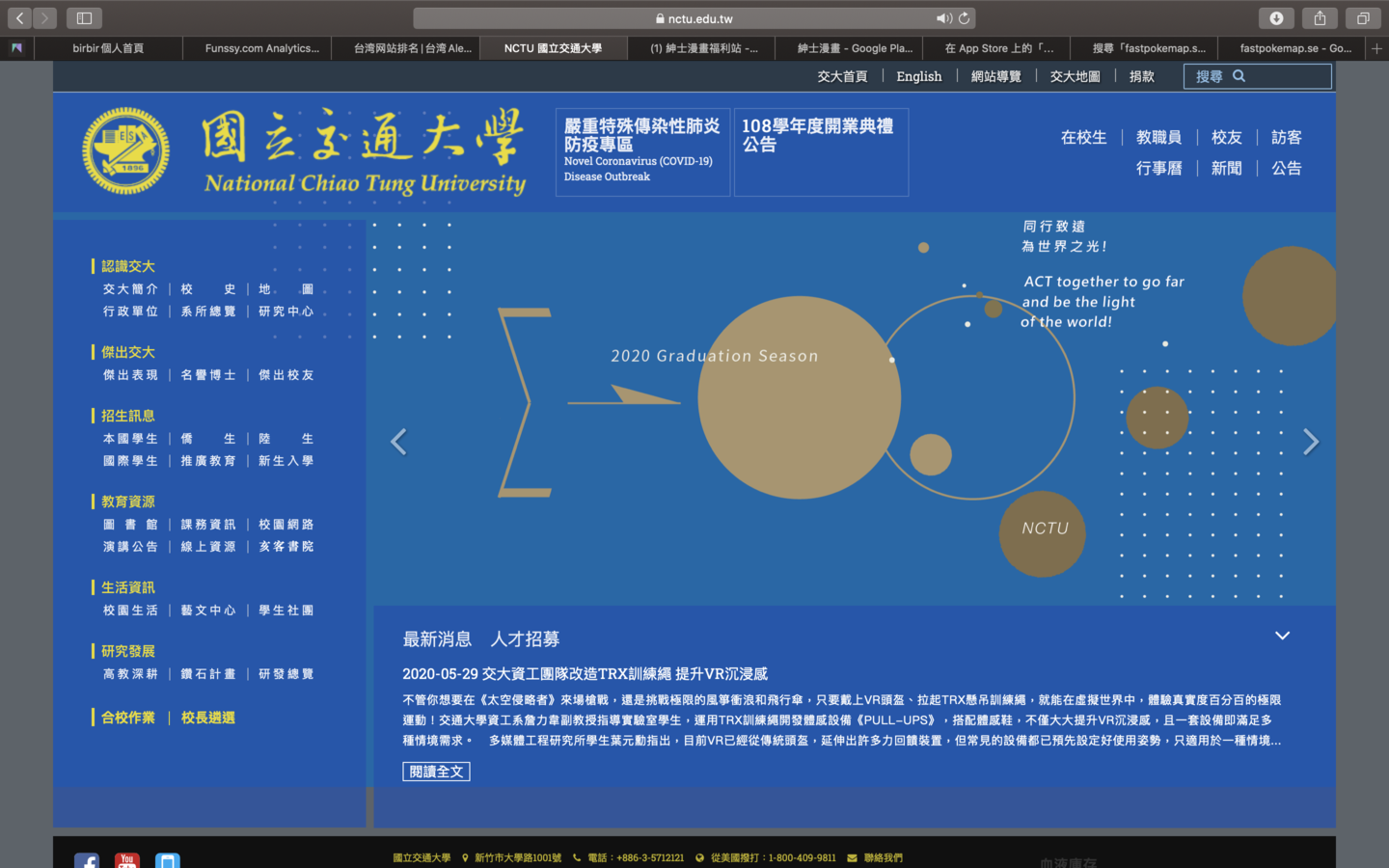
Task: Open 藝文中心 in sidebar
Action: tap(208, 610)
